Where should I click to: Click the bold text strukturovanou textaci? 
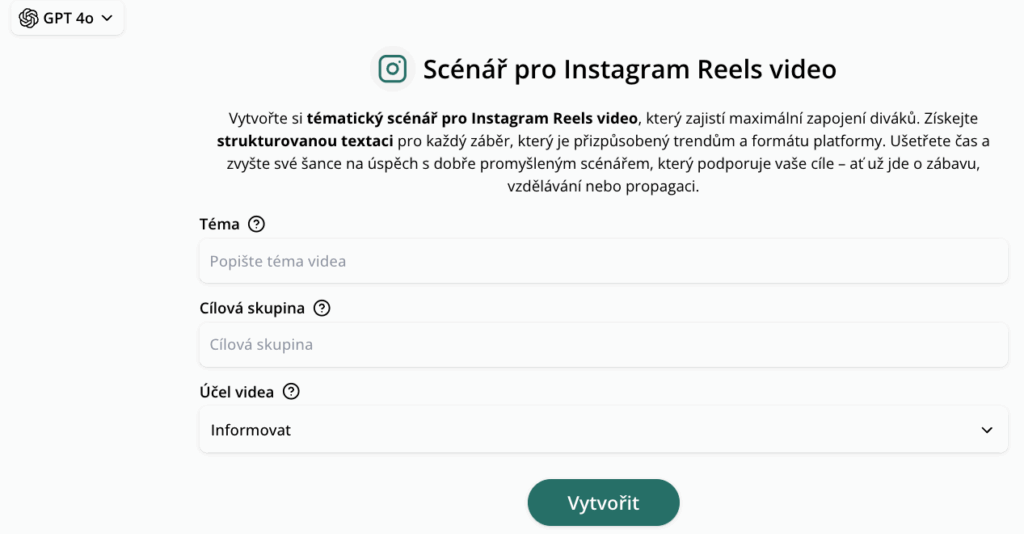pos(305,141)
